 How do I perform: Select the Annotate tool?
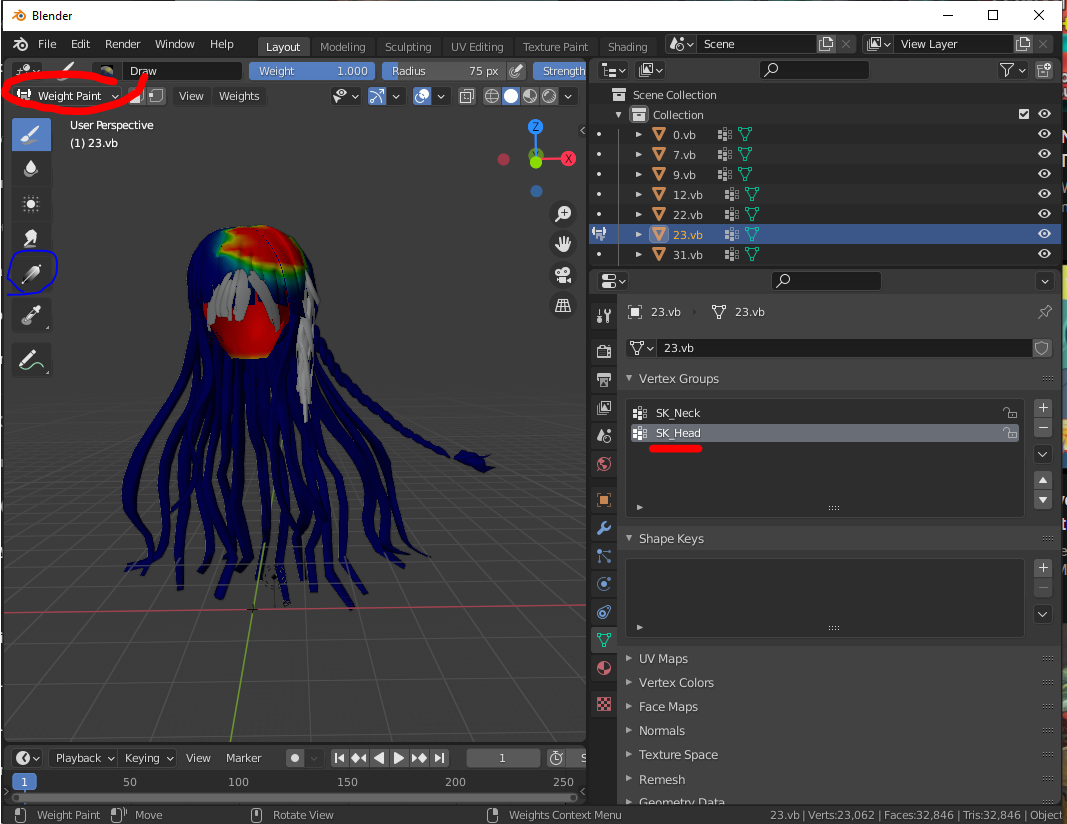coord(31,359)
